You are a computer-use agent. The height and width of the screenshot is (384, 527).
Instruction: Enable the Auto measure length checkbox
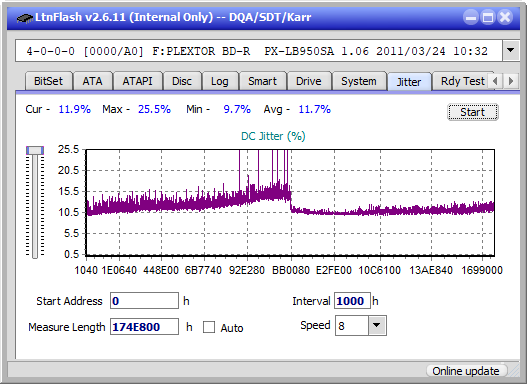(x=209, y=327)
